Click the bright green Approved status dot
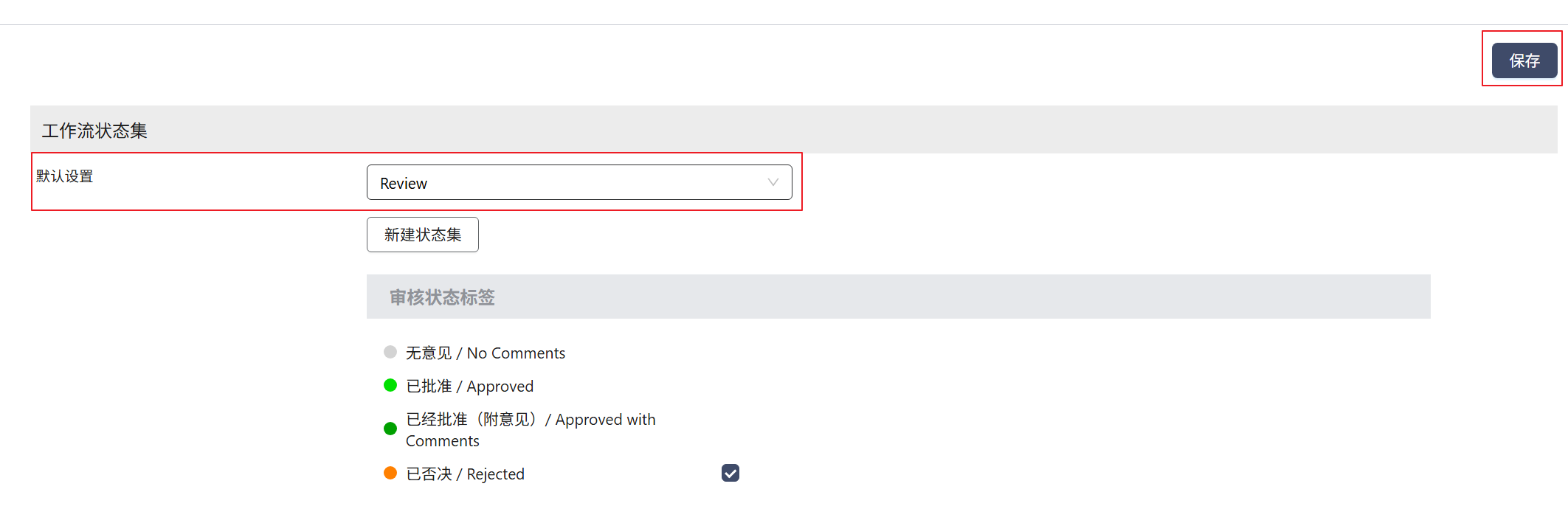Screen dimensions: 1568x523 coord(390,385)
